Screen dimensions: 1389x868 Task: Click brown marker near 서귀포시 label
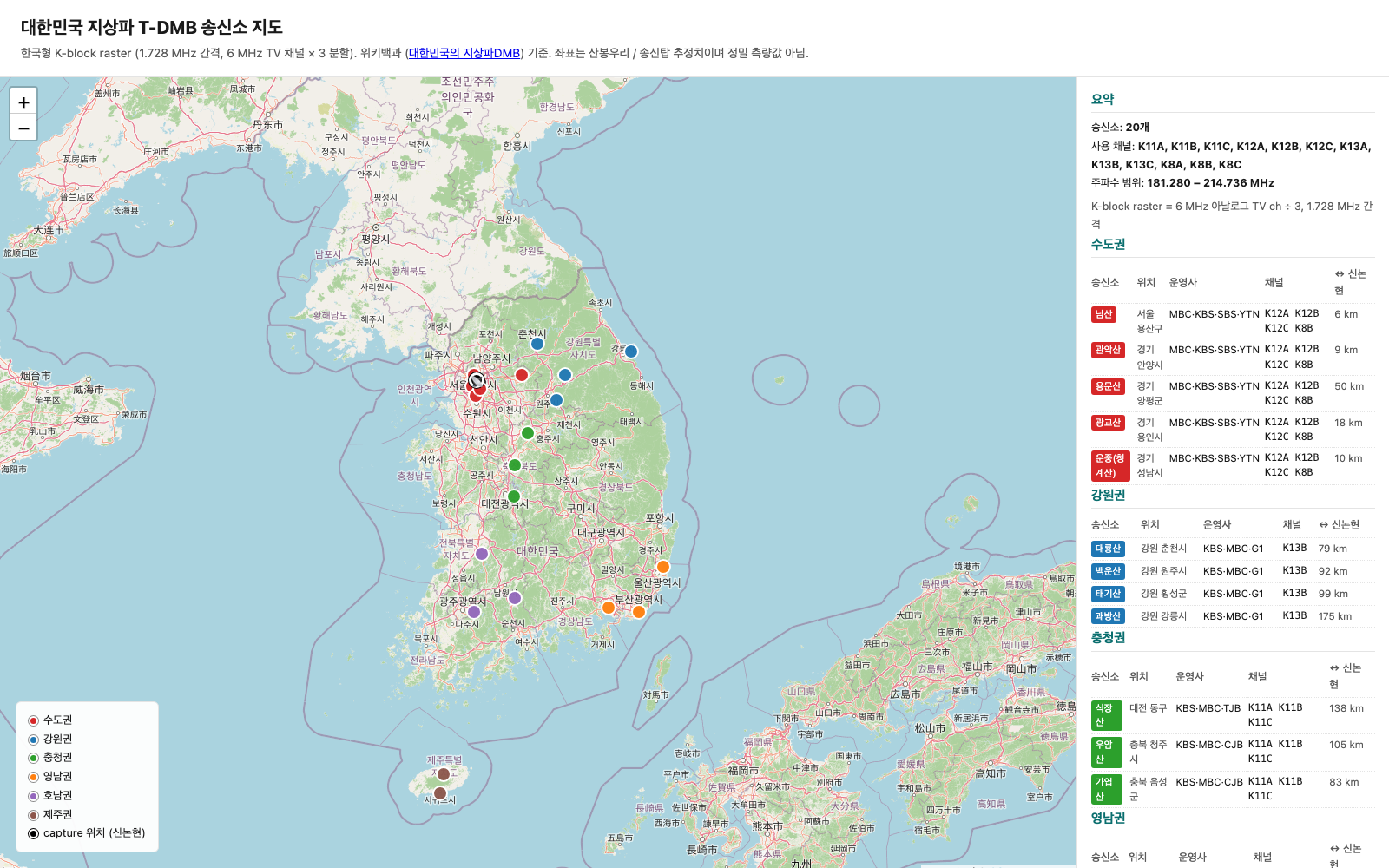point(440,793)
